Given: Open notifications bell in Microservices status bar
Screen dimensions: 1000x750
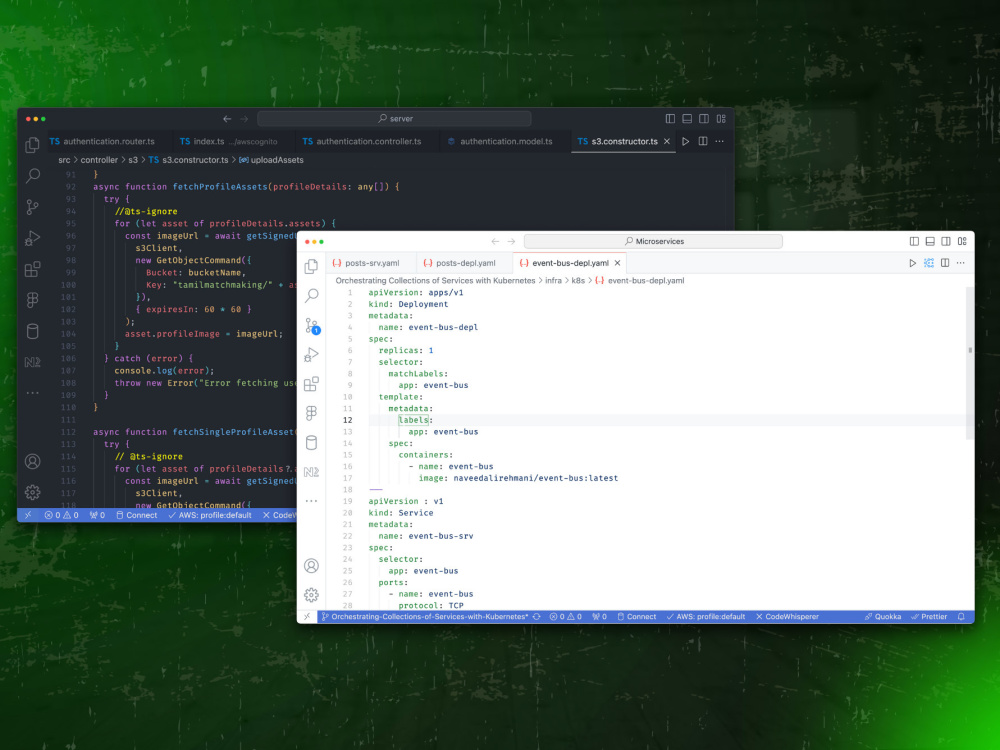Looking at the screenshot, I should coord(961,617).
